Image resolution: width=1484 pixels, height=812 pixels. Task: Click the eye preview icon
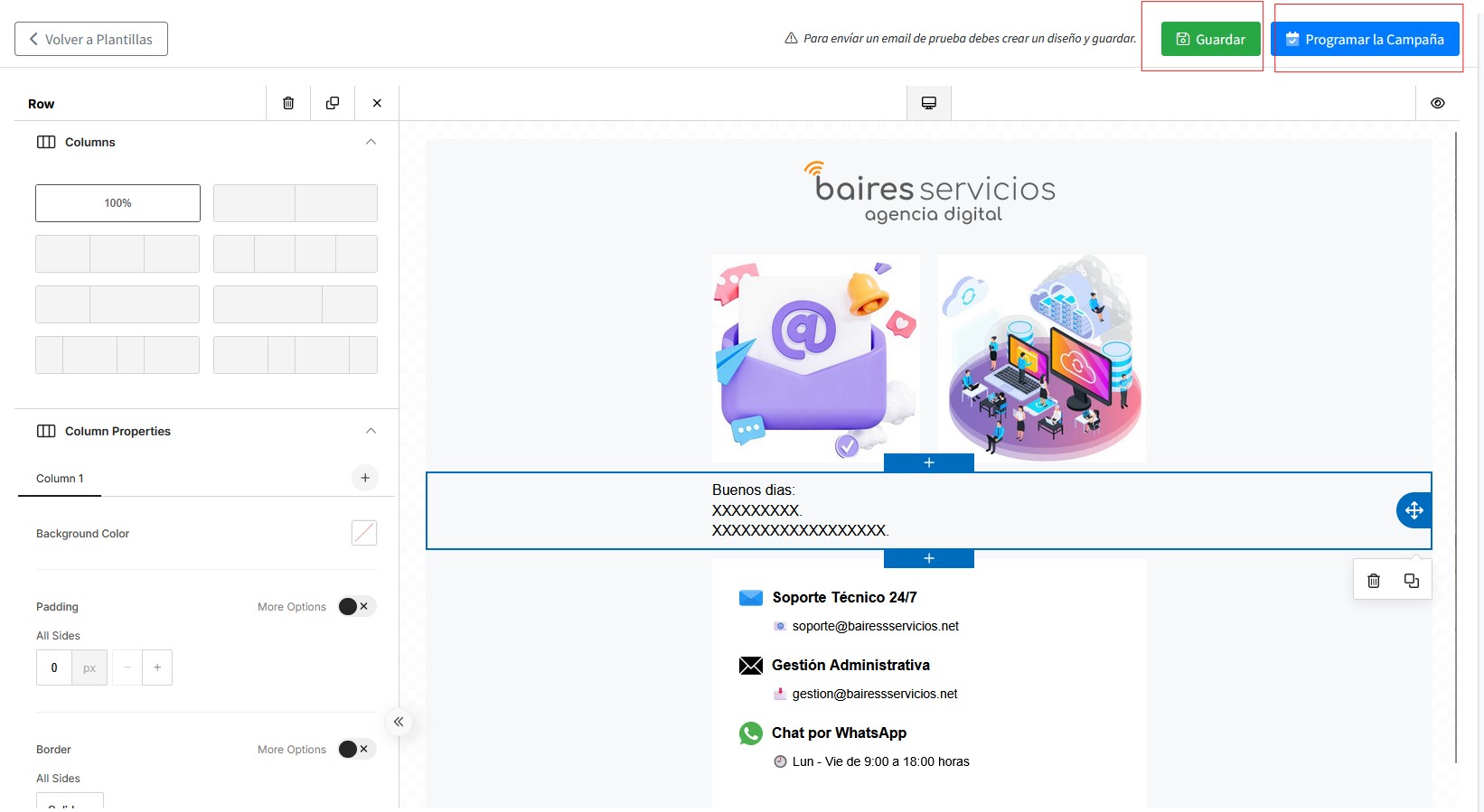click(1437, 103)
